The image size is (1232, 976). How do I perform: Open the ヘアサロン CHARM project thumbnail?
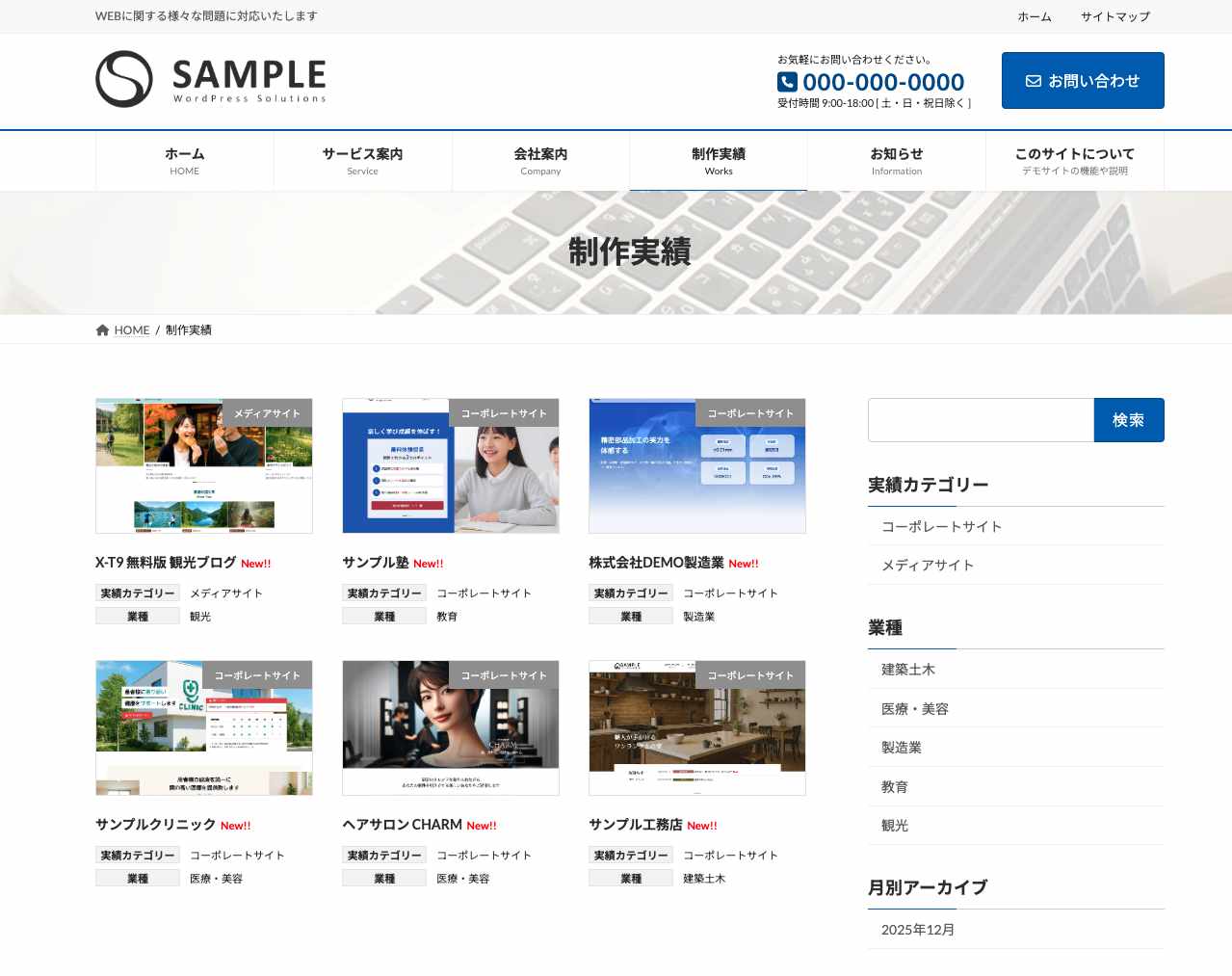450,727
